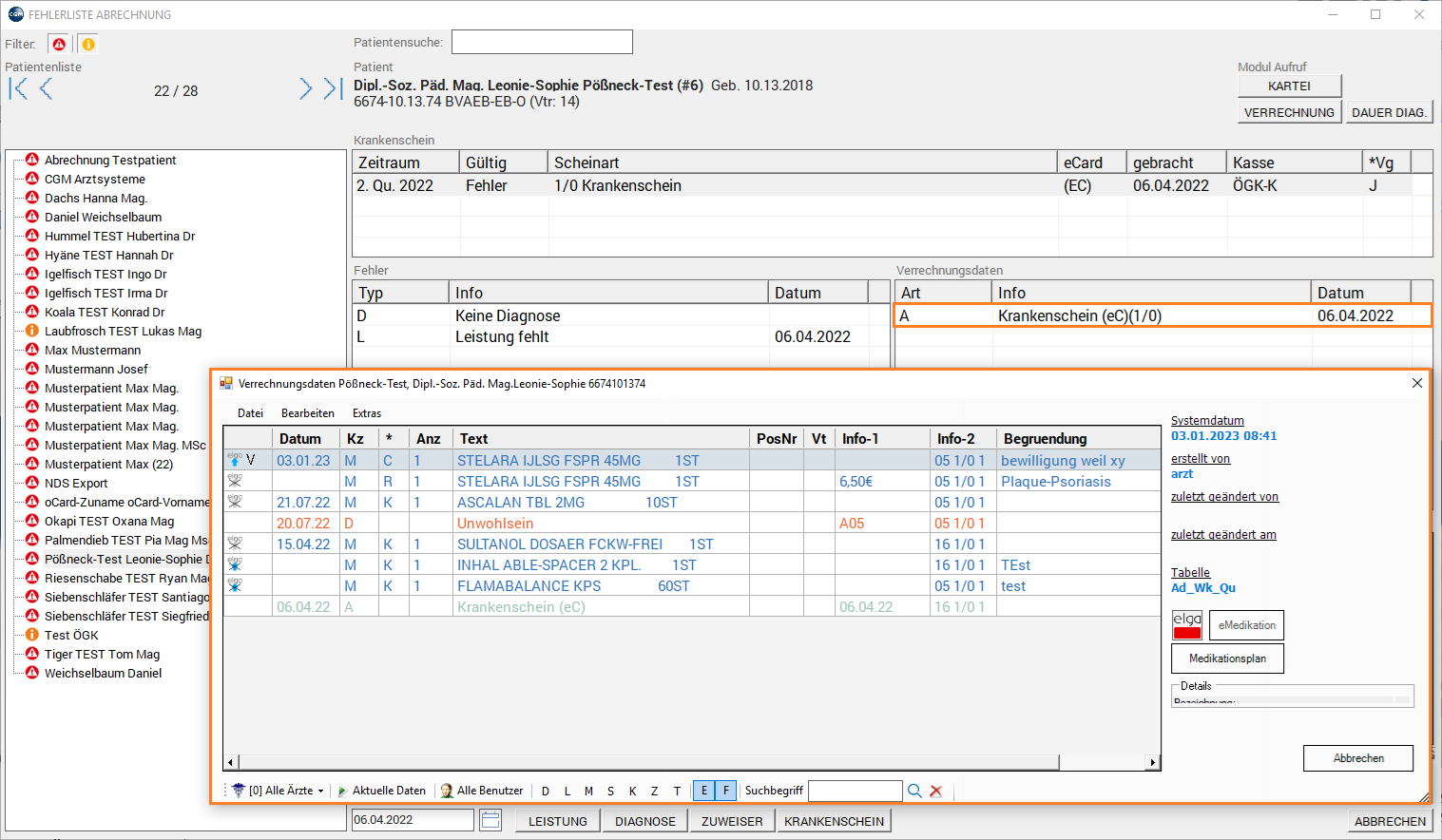This screenshot has width=1442, height=840.
Task: Open Medikationsplan
Action: click(x=1227, y=659)
